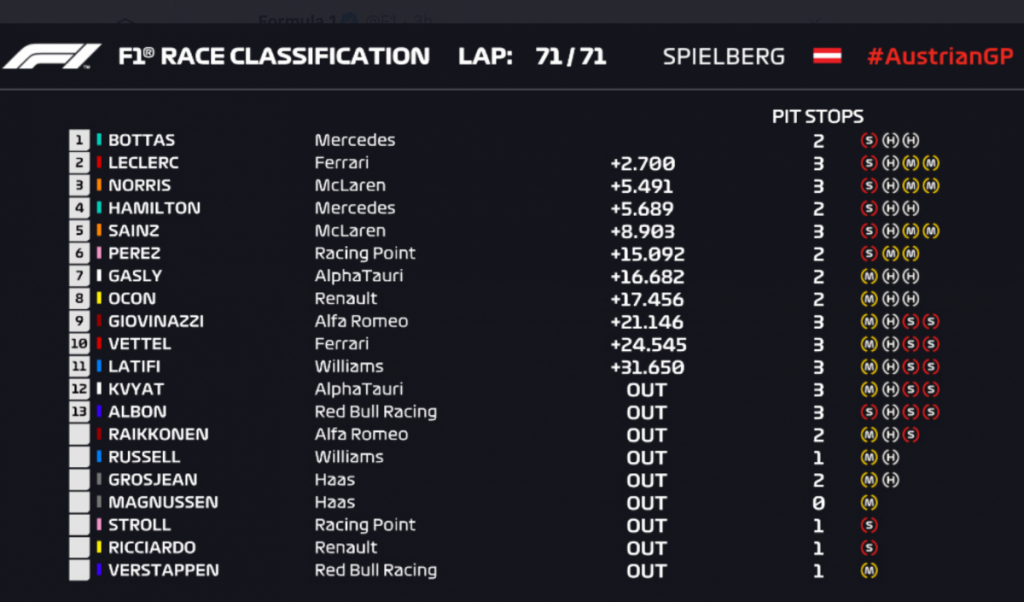The width and height of the screenshot is (1024, 602).
Task: Click the Austrian flag icon
Action: point(826,56)
